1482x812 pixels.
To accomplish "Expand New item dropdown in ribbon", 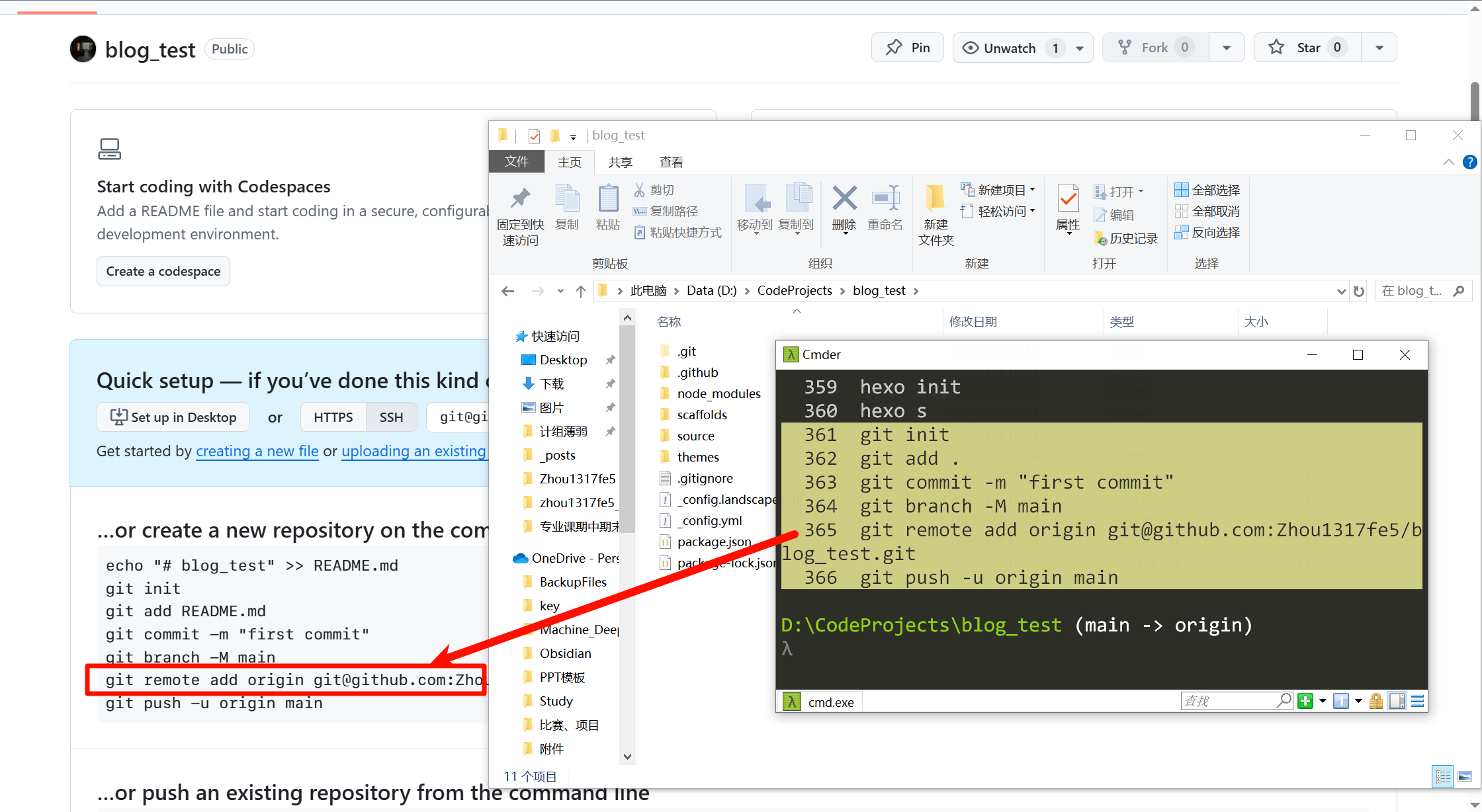I will [x=1032, y=190].
